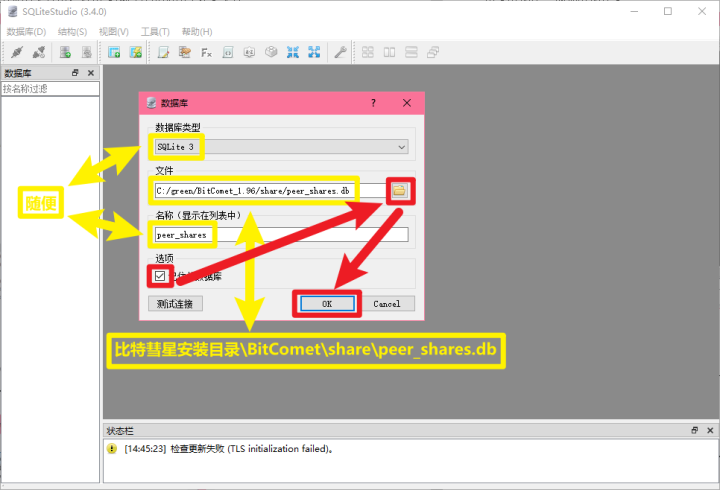
Task: Float the 数据库 side panel
Action: (x=75, y=73)
